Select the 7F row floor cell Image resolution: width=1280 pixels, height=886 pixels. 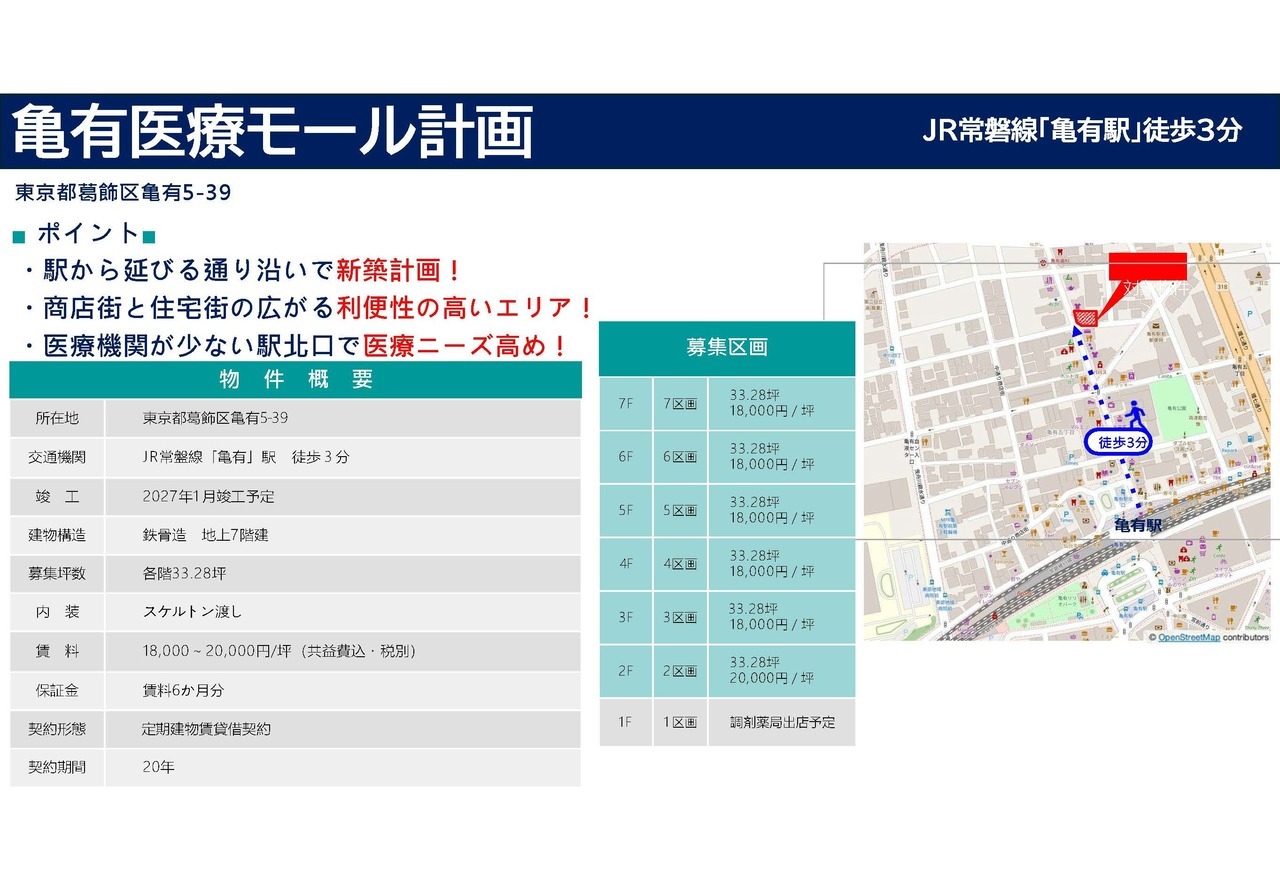[626, 403]
